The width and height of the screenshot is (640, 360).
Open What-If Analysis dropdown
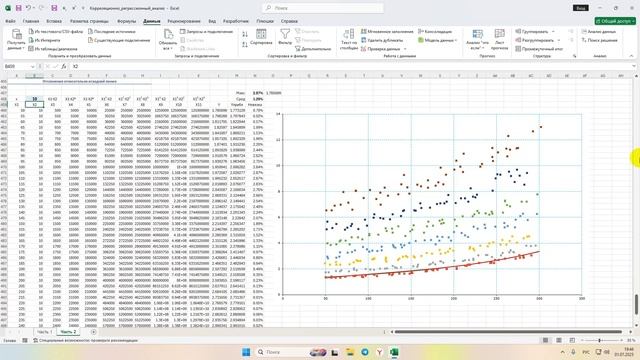(477, 40)
